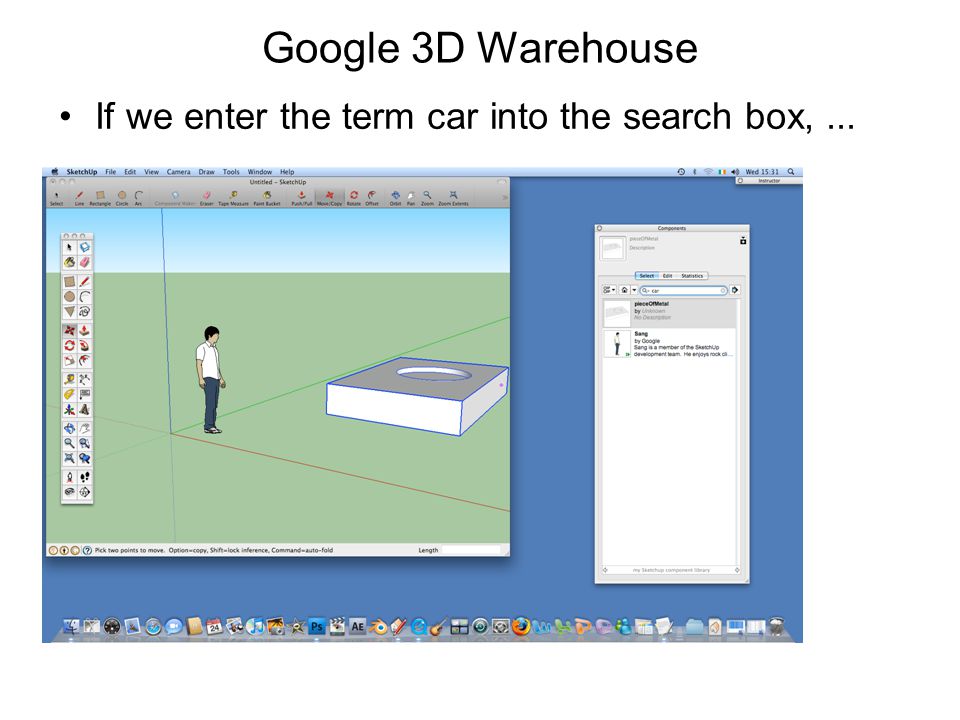Click the Pan hand in the top toolbar

click(411, 196)
